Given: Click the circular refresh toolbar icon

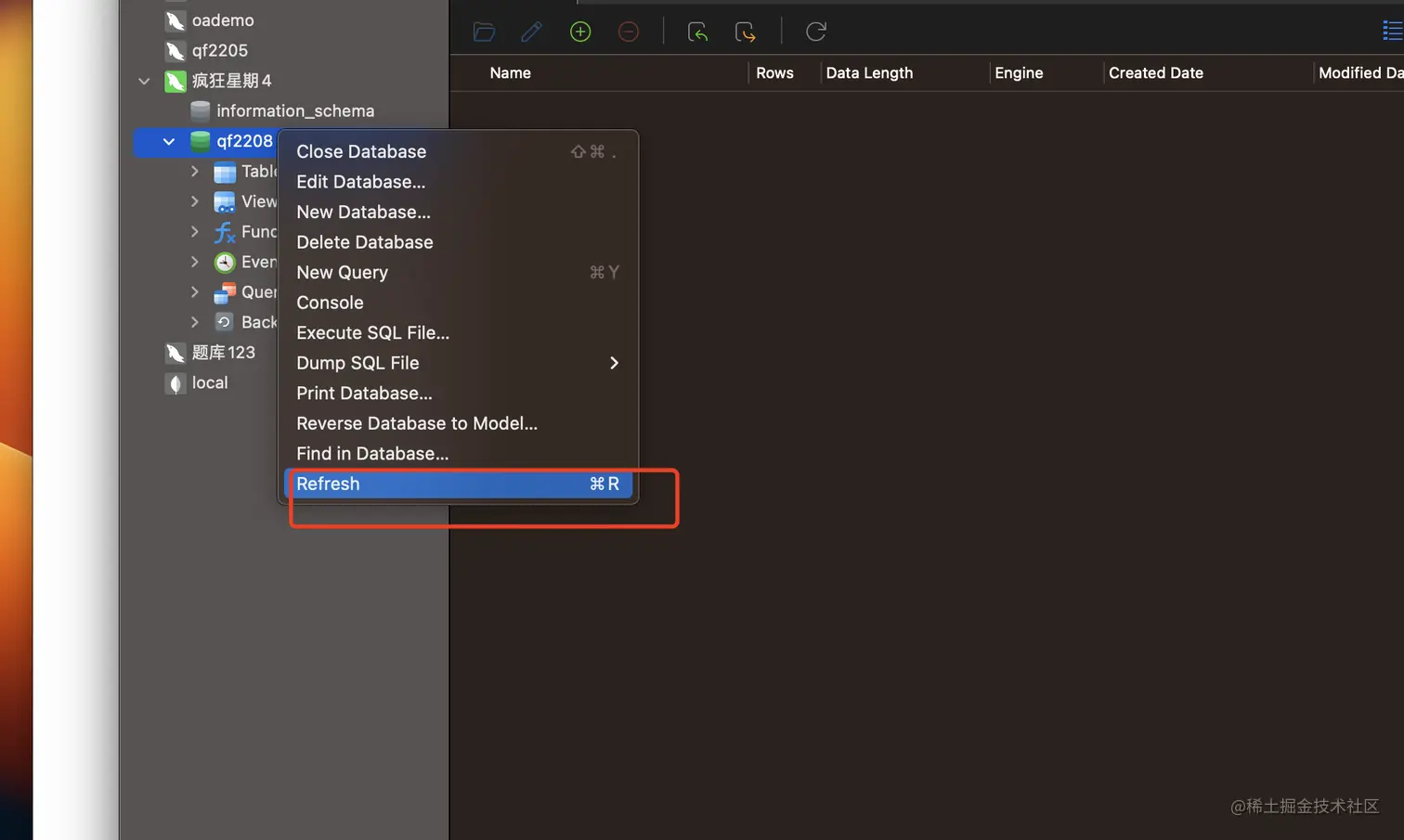Looking at the screenshot, I should click(x=816, y=32).
